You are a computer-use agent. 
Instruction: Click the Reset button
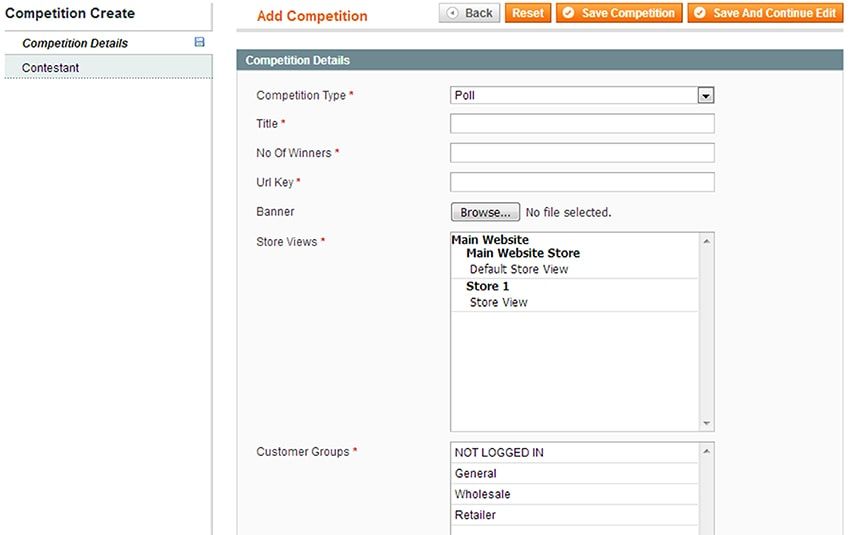[528, 13]
